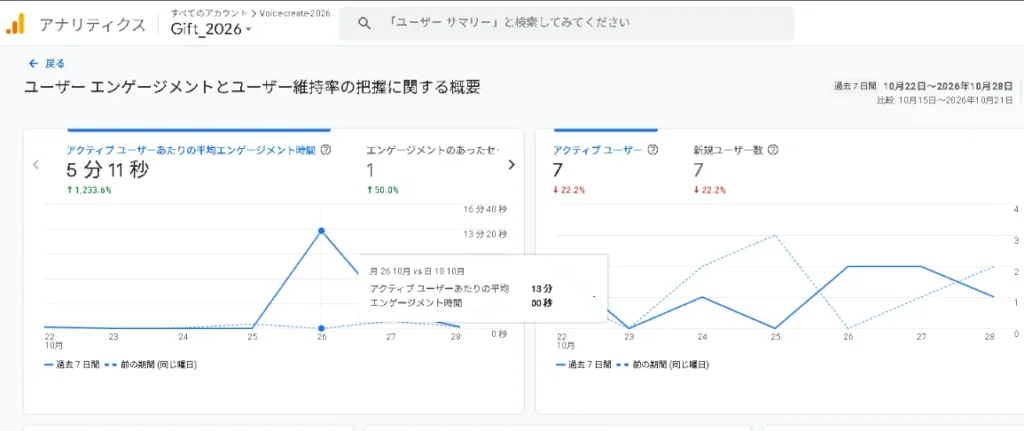Open the 10月22日〜2026年10月28日 date range picker
Screen dimensions: 1024x431
pos(948,86)
